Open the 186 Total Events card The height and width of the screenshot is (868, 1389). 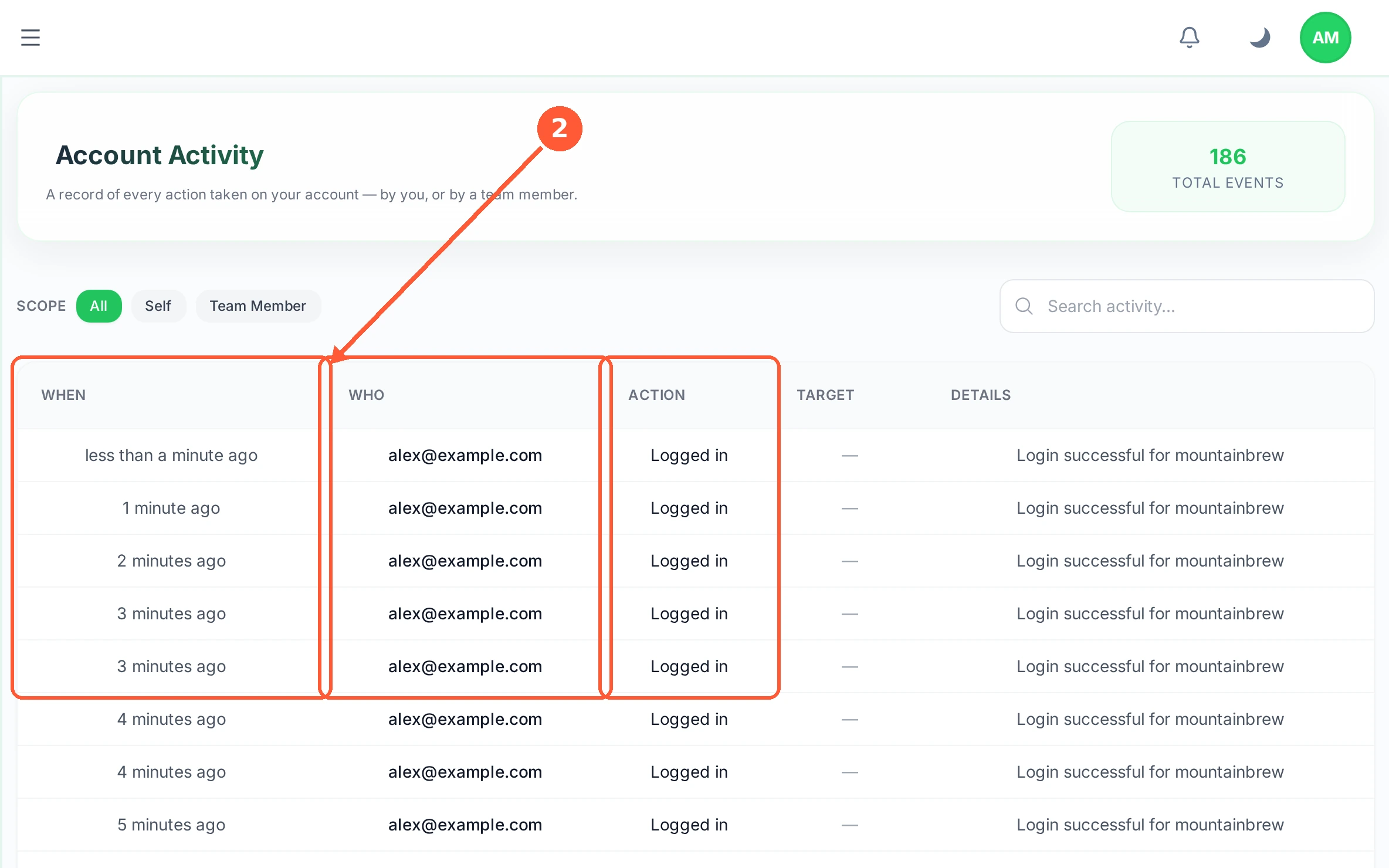pyautogui.click(x=1228, y=167)
